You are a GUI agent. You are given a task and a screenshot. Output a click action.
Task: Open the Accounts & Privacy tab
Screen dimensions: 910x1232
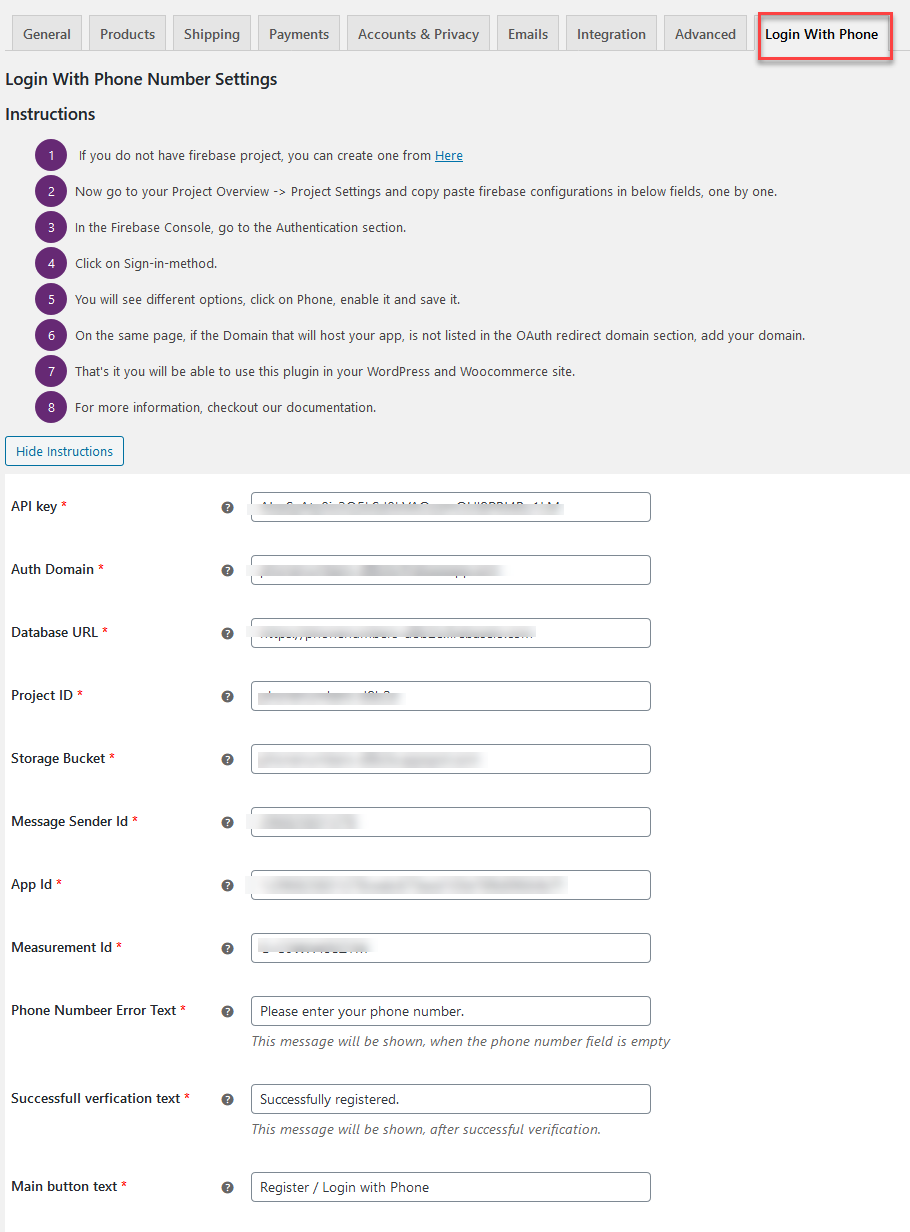(417, 33)
